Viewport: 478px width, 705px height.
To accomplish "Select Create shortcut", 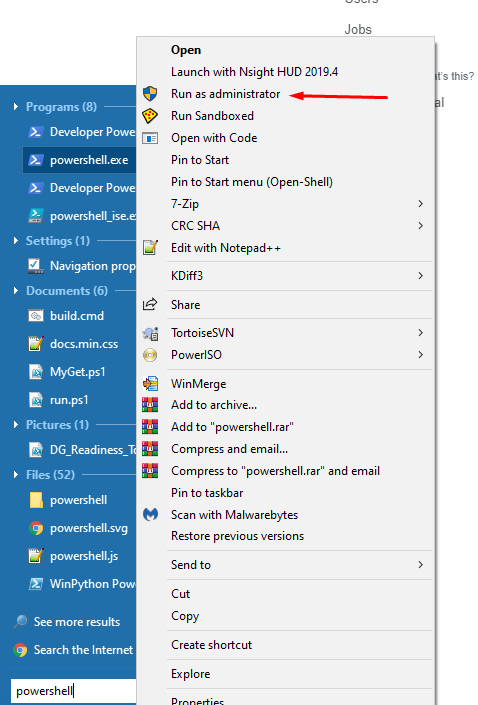I will coord(211,645).
